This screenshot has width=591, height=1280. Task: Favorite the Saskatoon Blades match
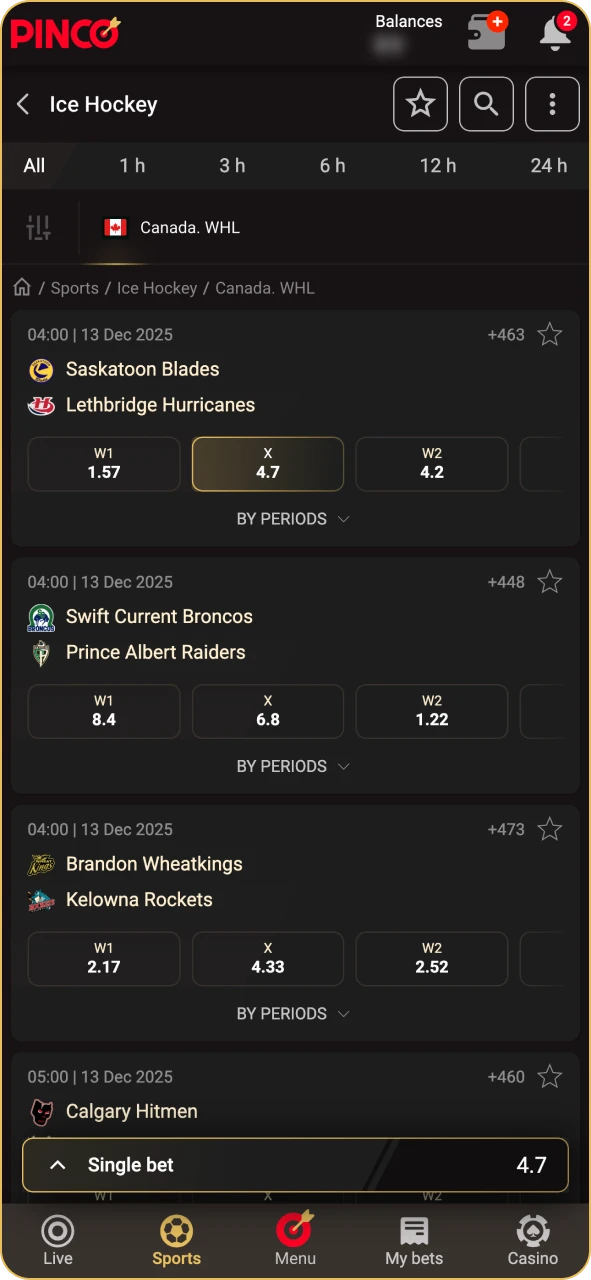(x=549, y=334)
